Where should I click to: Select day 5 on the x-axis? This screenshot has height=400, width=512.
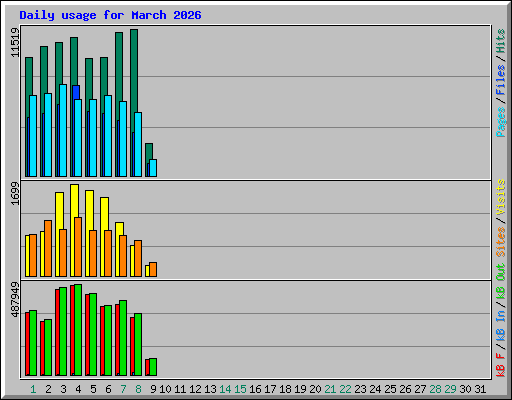click(x=93, y=389)
